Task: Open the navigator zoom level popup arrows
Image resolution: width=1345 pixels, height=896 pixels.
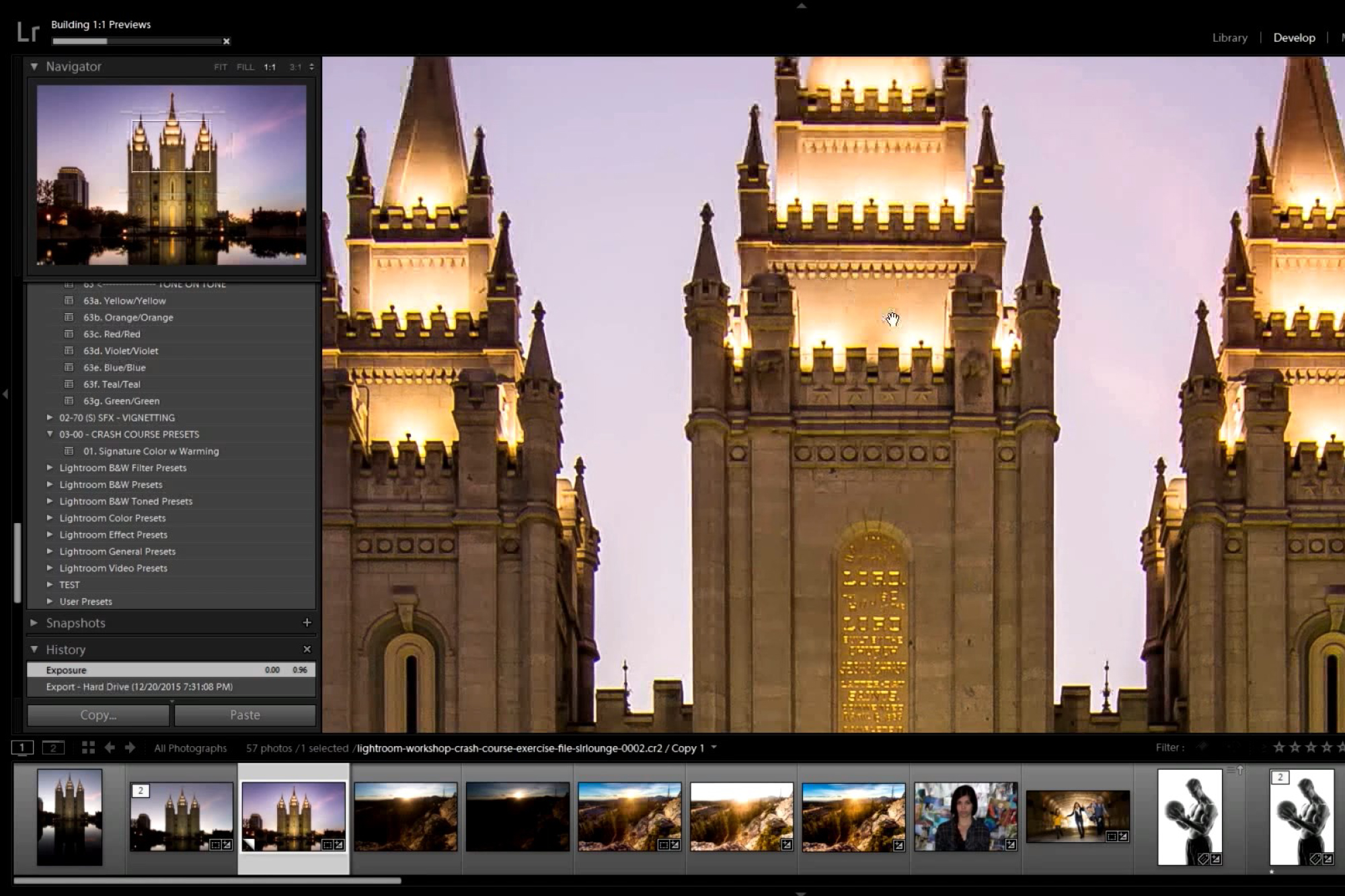Action: click(311, 67)
